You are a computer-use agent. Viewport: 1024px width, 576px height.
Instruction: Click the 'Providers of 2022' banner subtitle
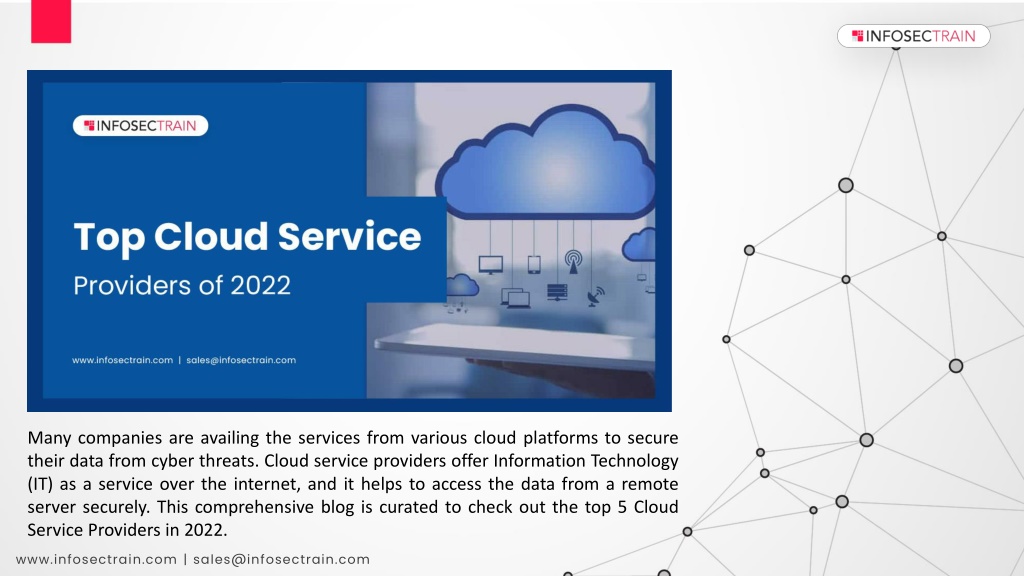point(182,285)
